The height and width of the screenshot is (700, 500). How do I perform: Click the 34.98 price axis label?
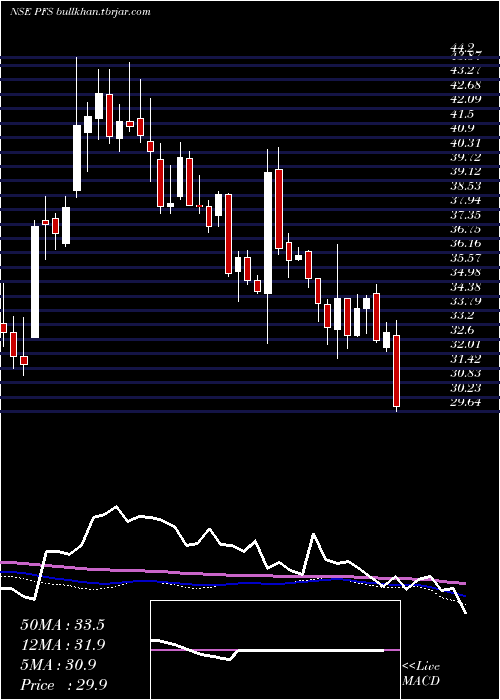pos(465,273)
